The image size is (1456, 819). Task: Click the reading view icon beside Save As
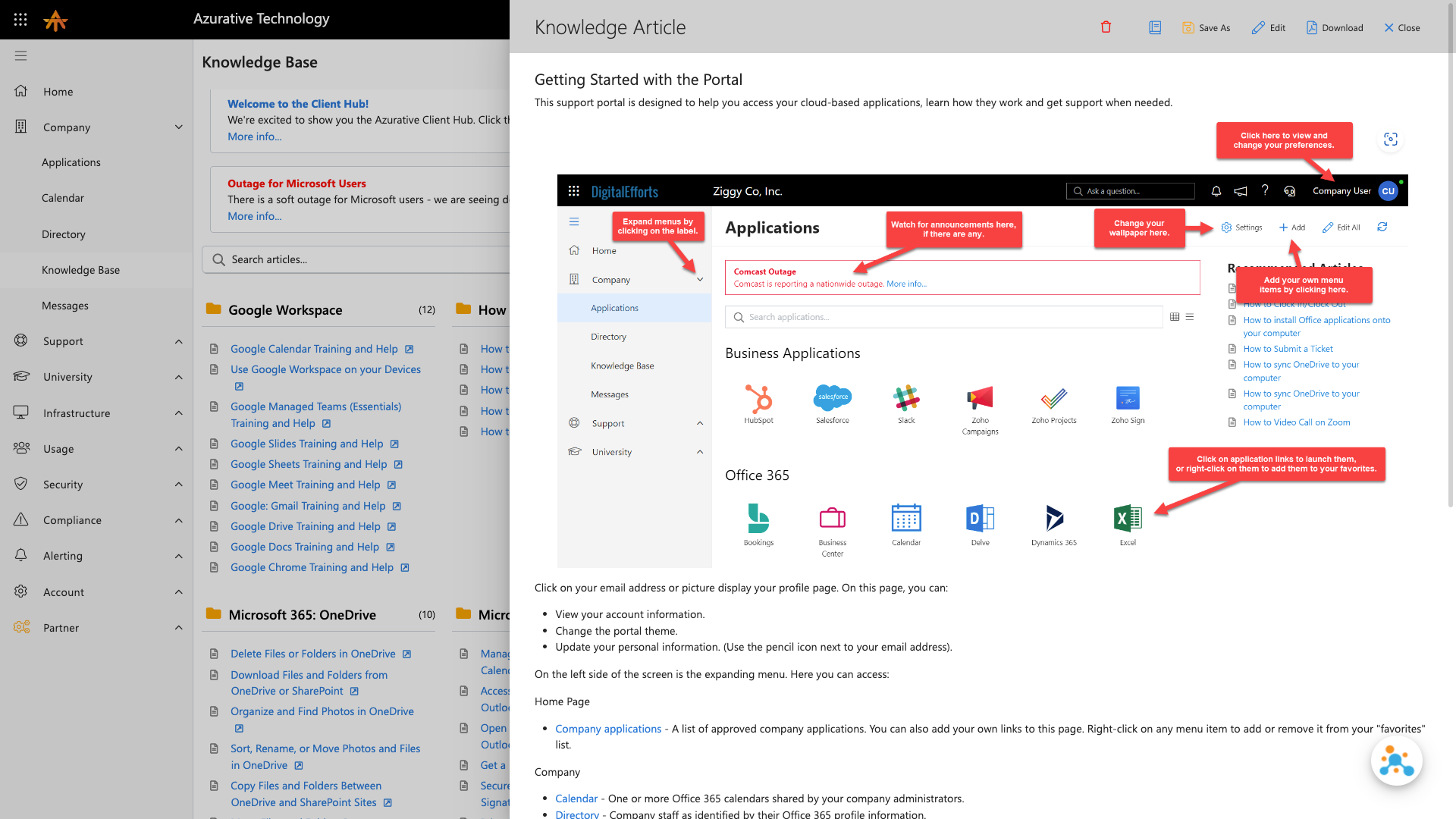[1155, 27]
